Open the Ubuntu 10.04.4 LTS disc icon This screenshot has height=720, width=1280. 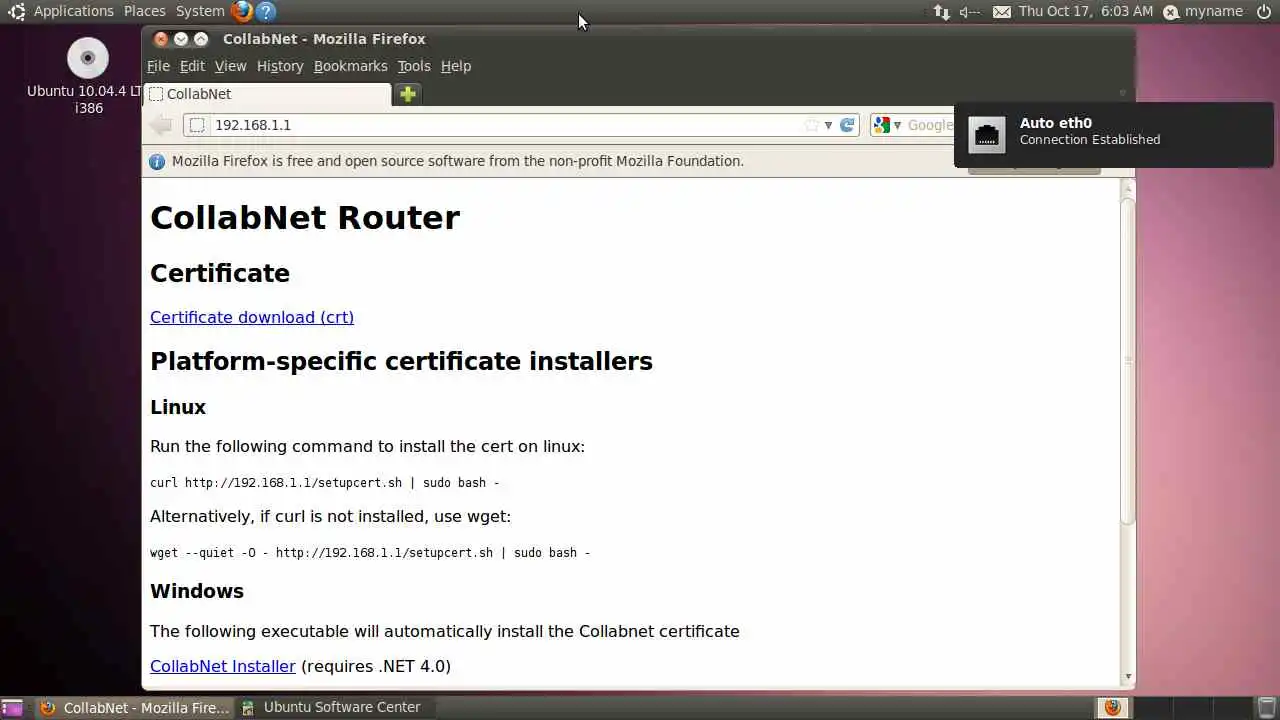(x=88, y=58)
